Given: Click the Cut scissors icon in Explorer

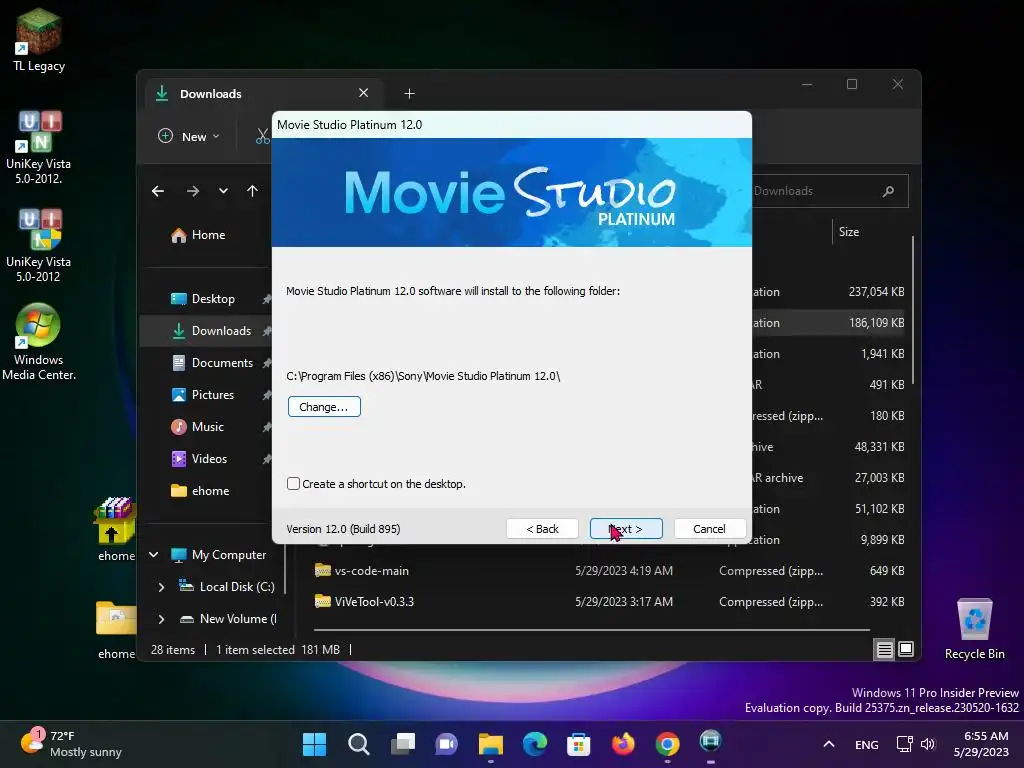Looking at the screenshot, I should tap(263, 136).
